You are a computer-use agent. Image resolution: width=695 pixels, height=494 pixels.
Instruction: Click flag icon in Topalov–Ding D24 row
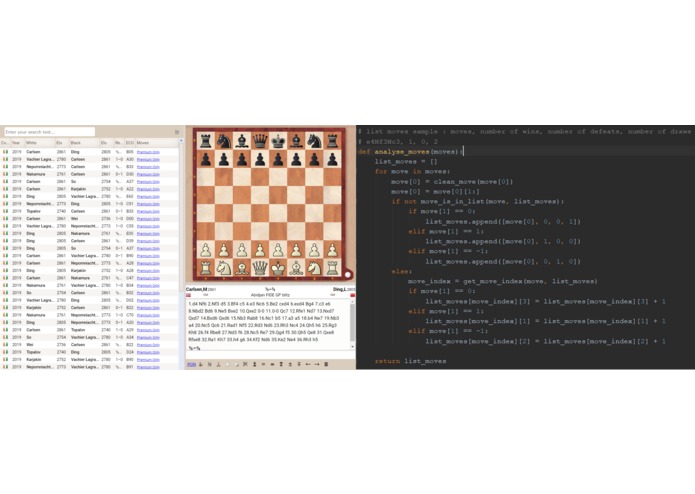[x=6, y=352]
